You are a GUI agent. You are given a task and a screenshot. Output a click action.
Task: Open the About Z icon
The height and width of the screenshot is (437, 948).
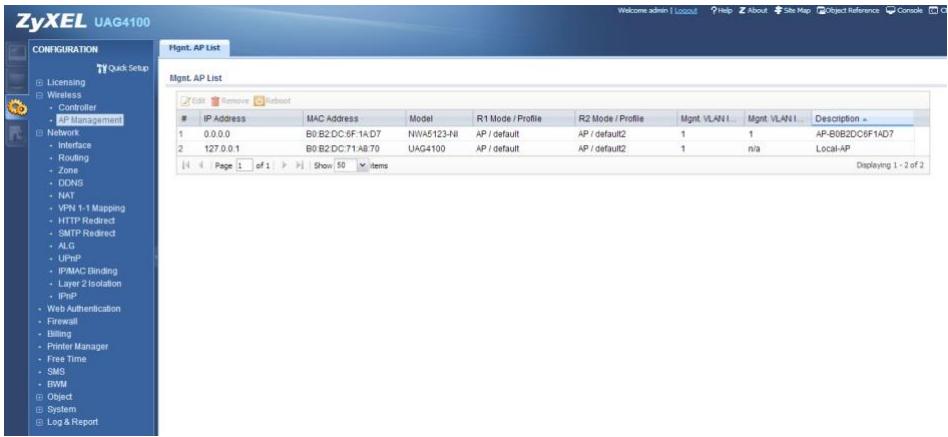tap(742, 10)
